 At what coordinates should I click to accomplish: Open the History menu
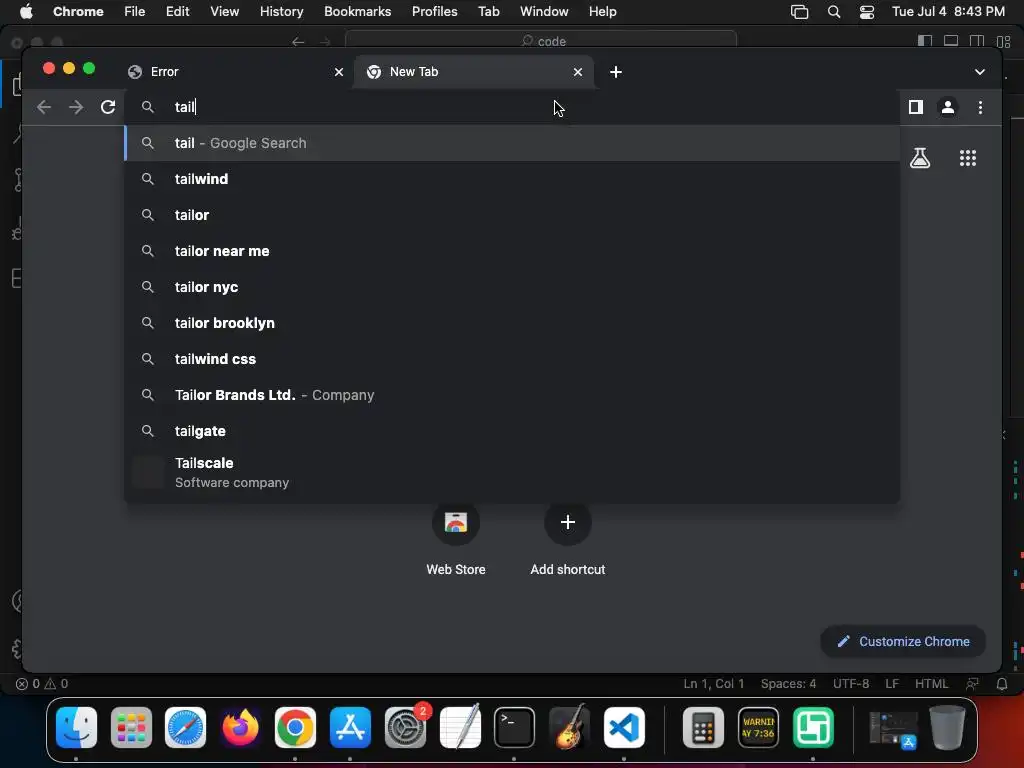tap(281, 12)
